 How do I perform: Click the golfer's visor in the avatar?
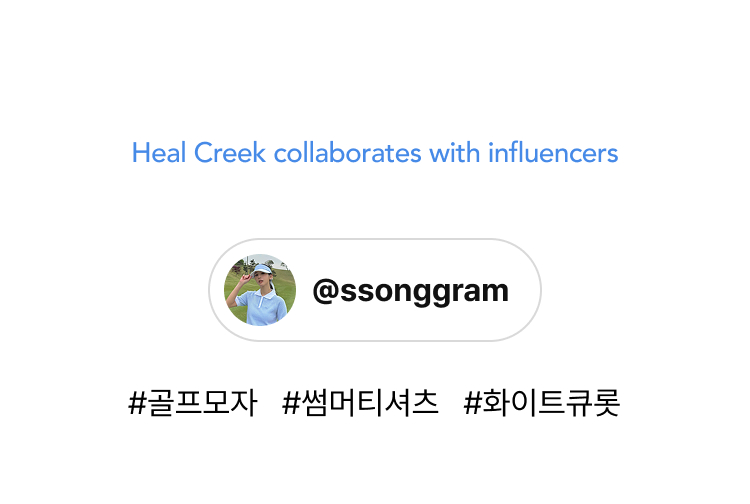click(x=262, y=270)
